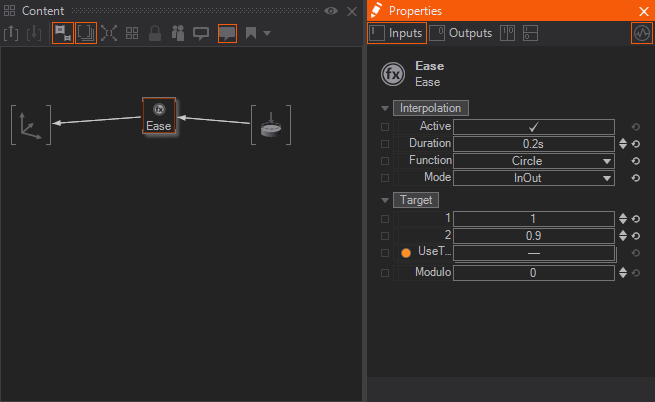
Task: Tick the small checkbox left of Duration
Action: coord(385,144)
